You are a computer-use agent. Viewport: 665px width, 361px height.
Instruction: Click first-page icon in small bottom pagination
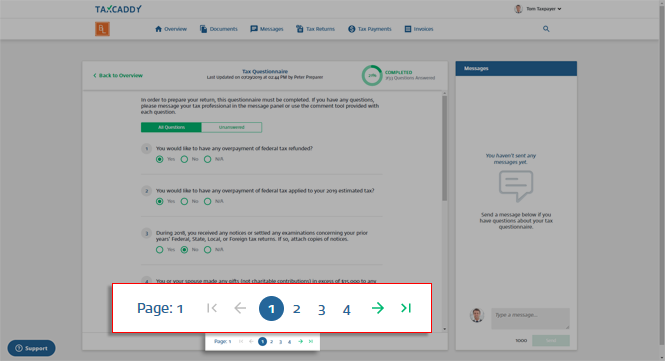241,341
